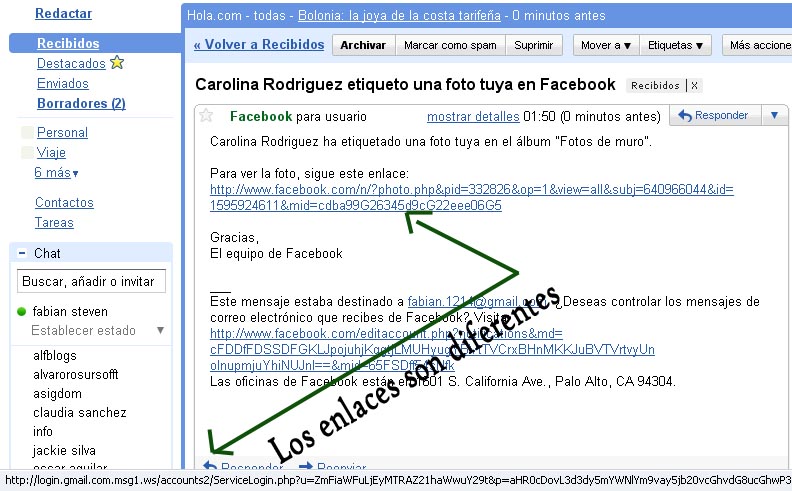Click the Archivar button
The image size is (792, 491).
(363, 45)
